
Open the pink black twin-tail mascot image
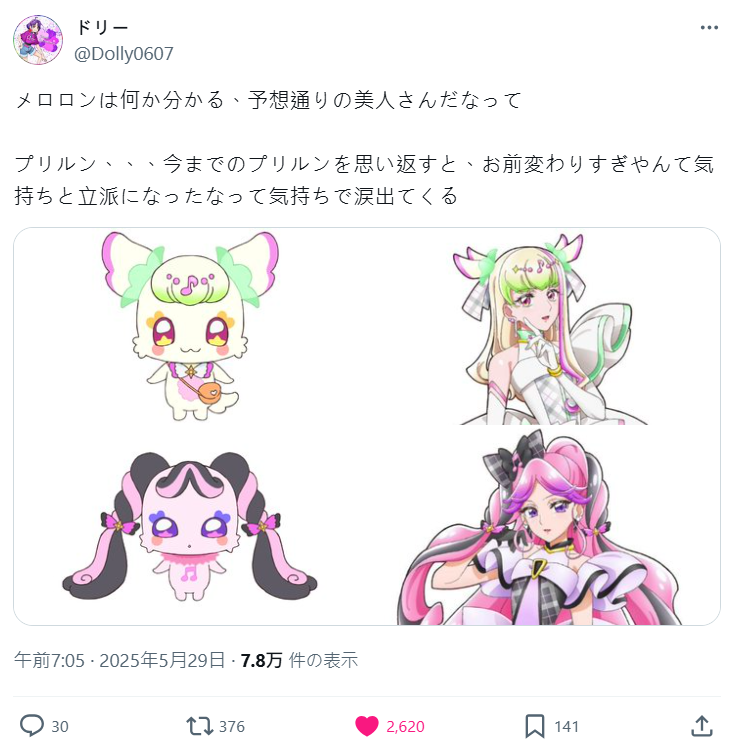[190, 526]
